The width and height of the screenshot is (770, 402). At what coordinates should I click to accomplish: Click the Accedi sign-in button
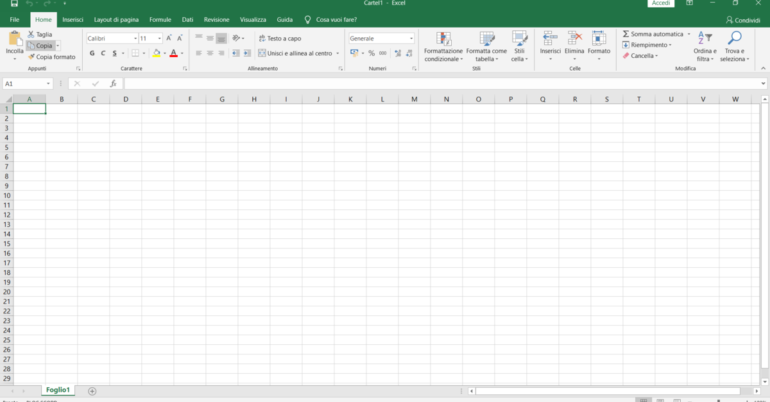click(661, 4)
